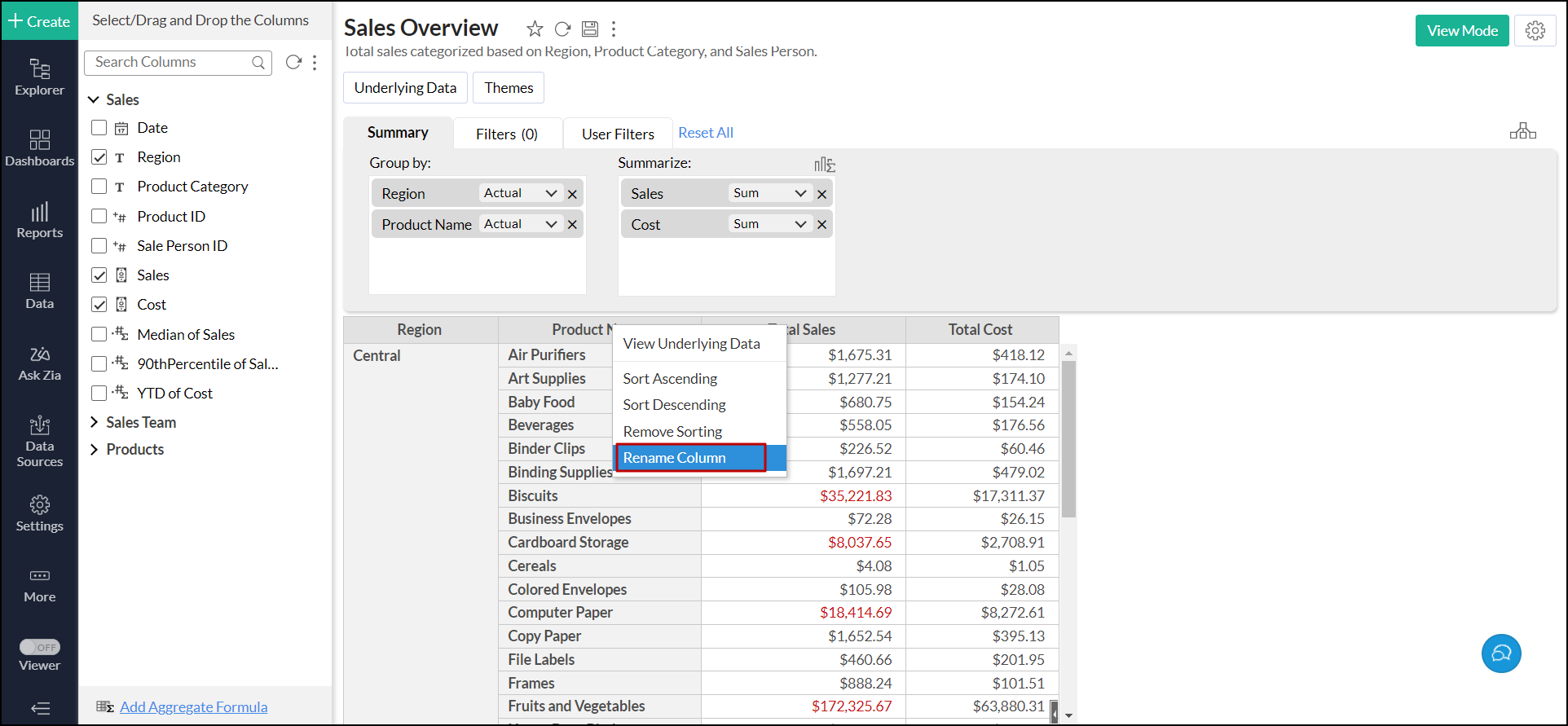1568x726 pixels.
Task: Click the vertical scrollbar of the data table
Action: [x=1068, y=440]
